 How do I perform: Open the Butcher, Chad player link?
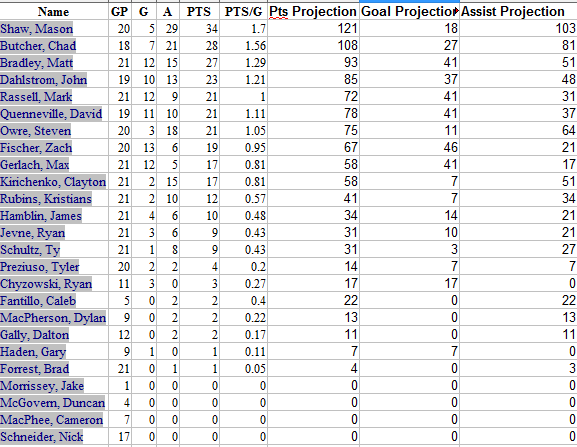[38, 46]
